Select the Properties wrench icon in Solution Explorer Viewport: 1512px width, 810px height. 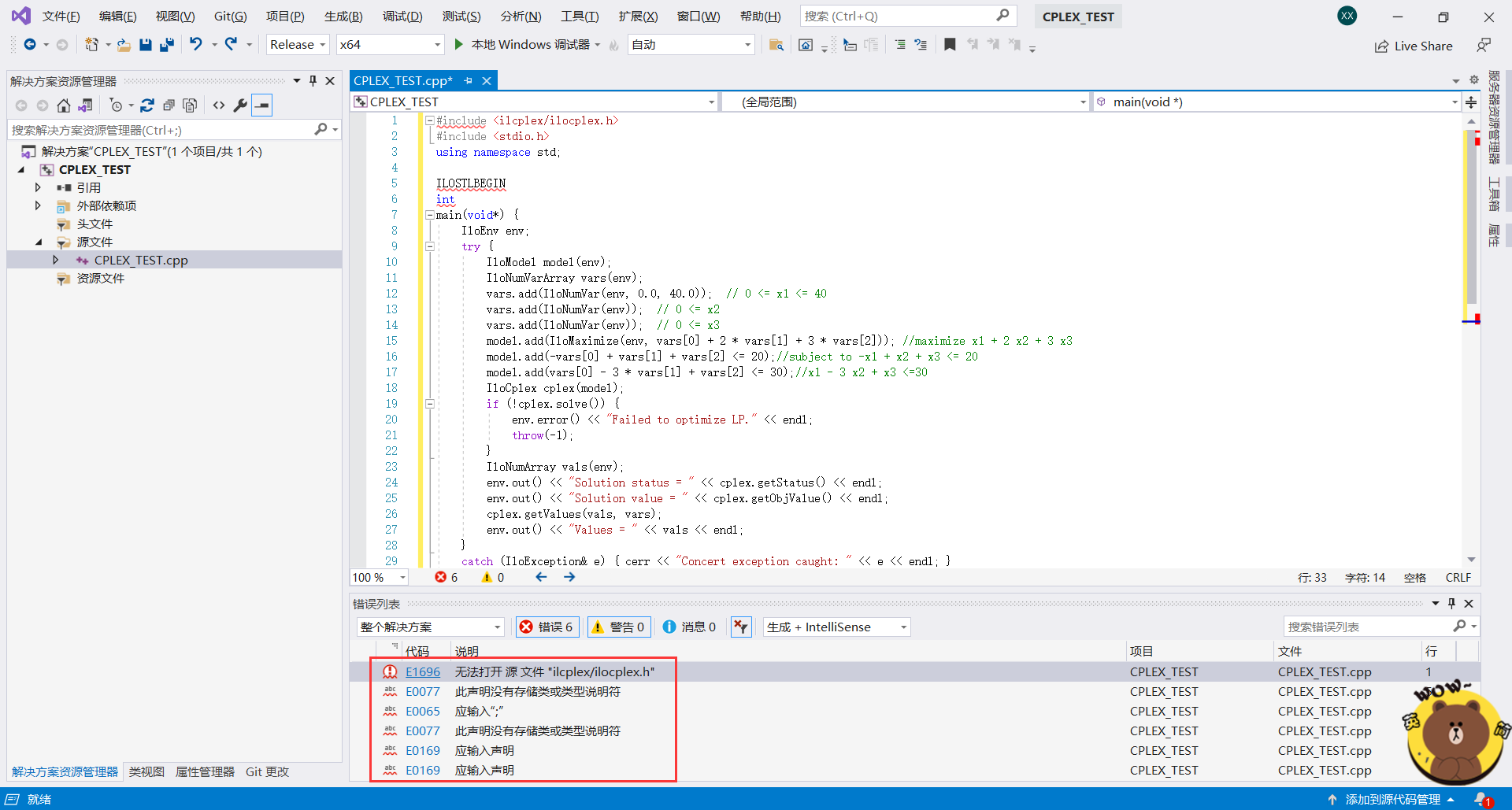[x=240, y=105]
